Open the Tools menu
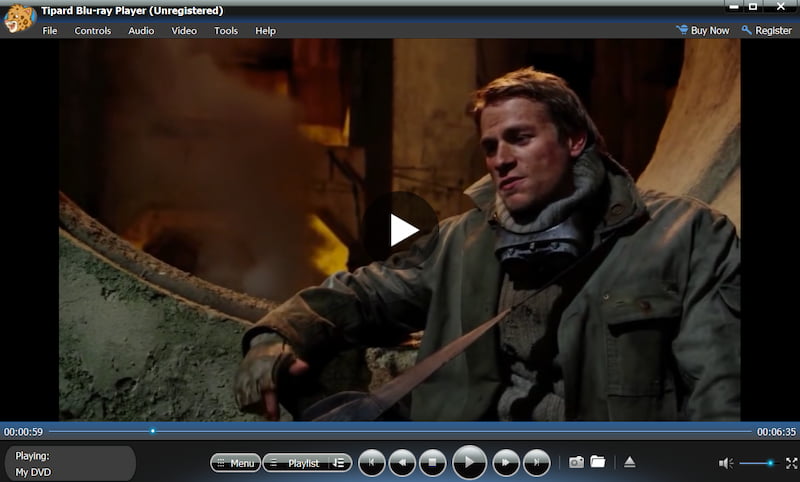 click(226, 31)
